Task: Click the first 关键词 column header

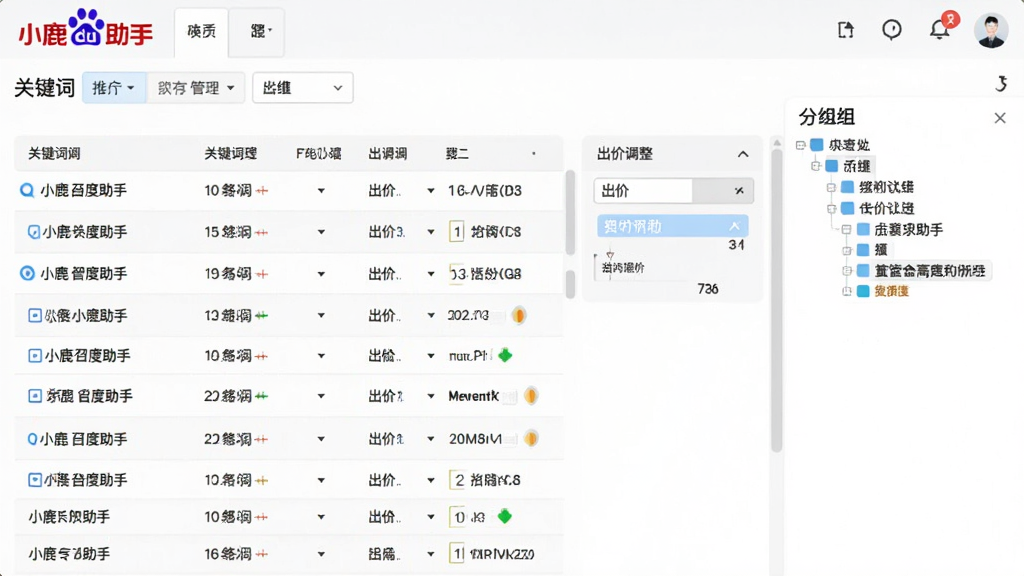Action: point(54,154)
